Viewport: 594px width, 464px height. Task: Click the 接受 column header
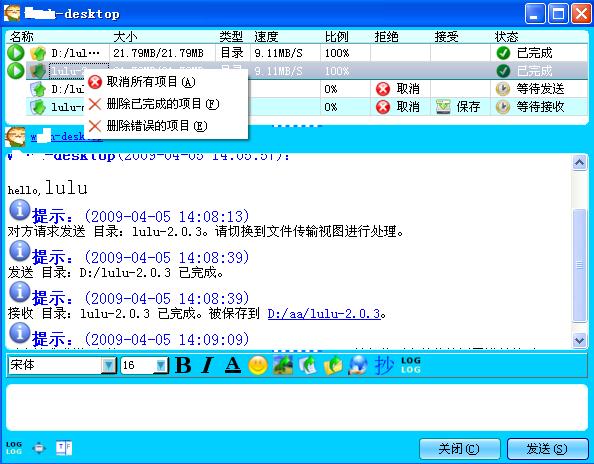[446, 37]
